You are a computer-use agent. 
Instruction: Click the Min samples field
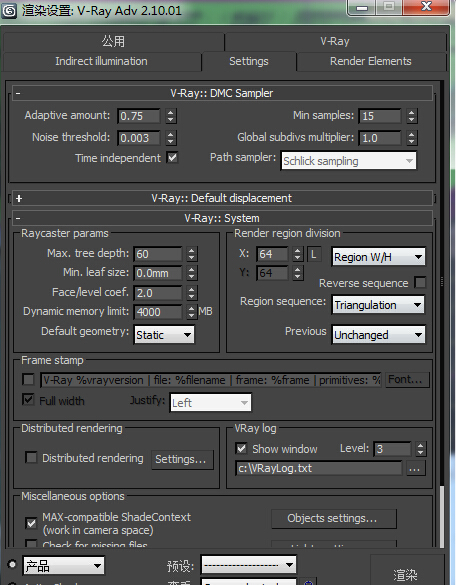pos(380,116)
